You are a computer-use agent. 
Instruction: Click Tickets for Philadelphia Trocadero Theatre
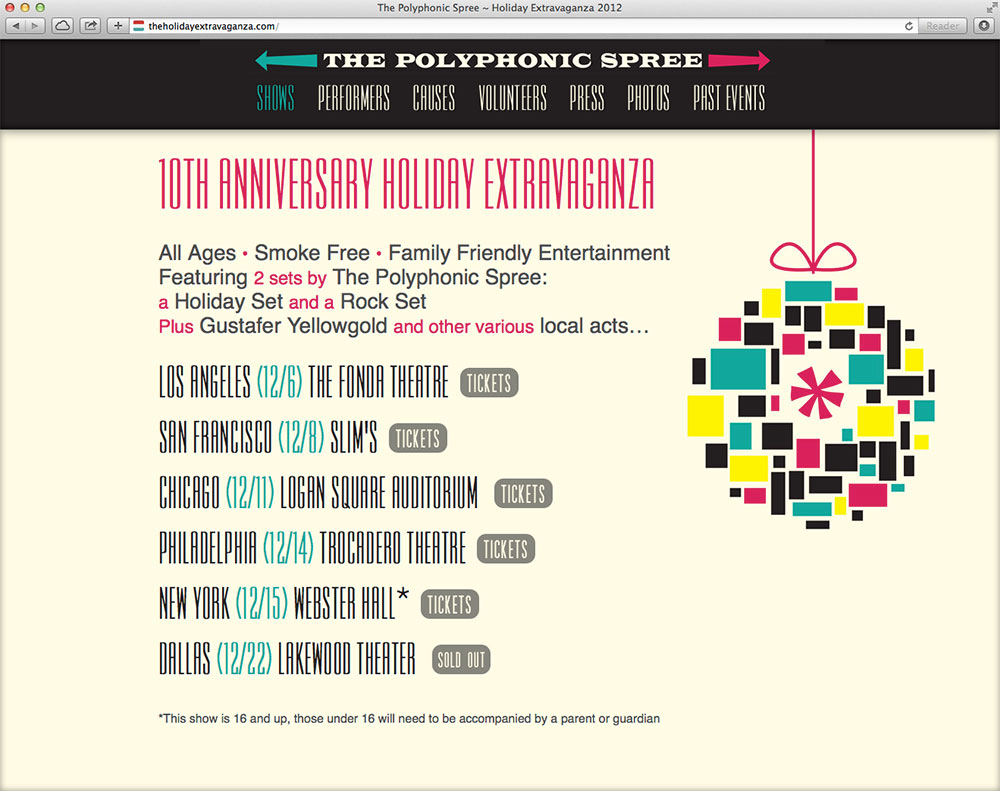pos(506,549)
